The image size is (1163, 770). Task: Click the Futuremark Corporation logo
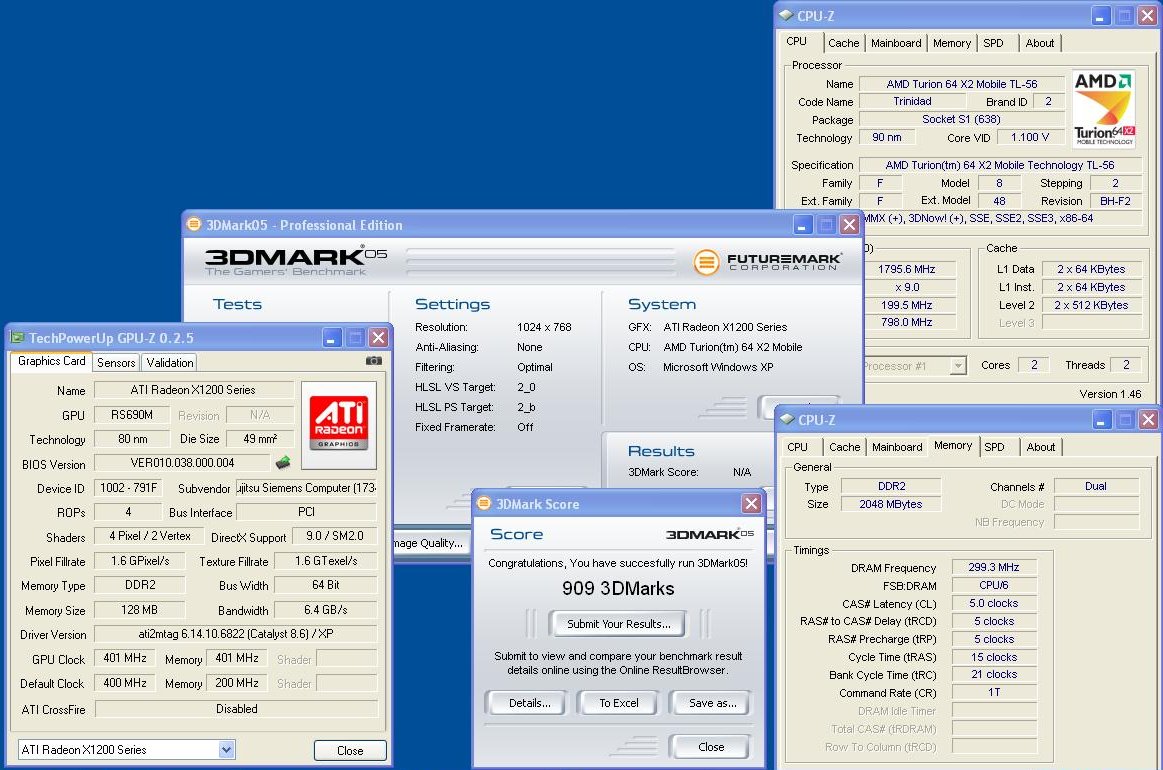pos(767,261)
